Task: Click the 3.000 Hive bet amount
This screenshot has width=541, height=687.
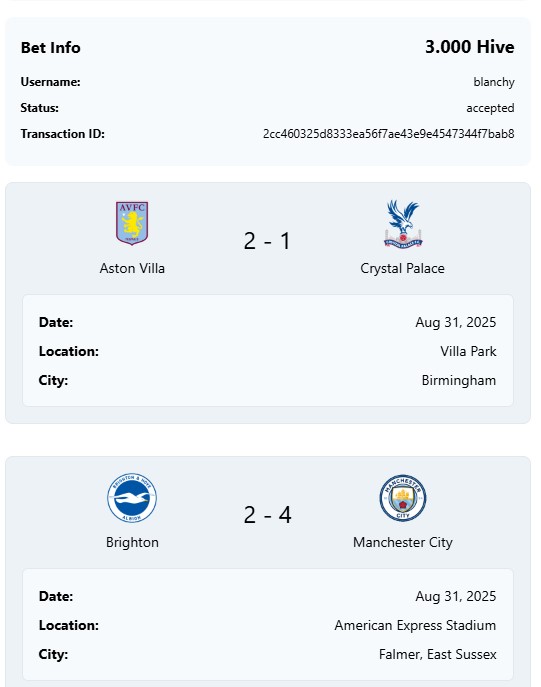Action: (x=470, y=47)
